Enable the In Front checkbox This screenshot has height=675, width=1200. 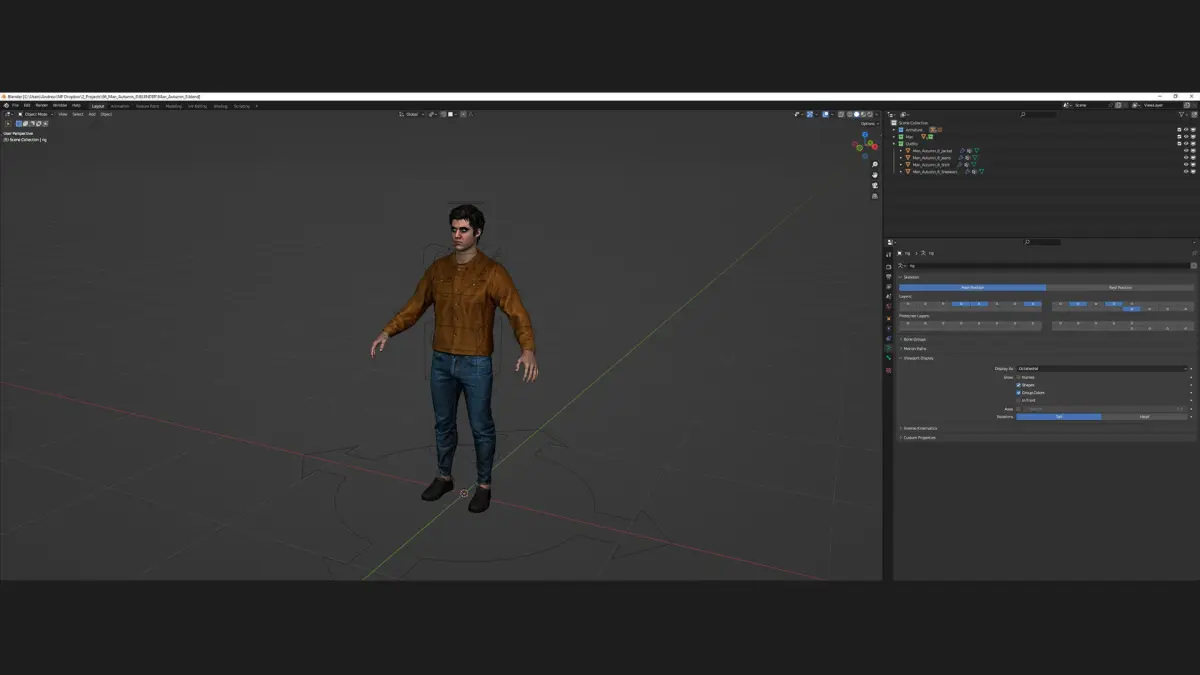click(x=1019, y=400)
